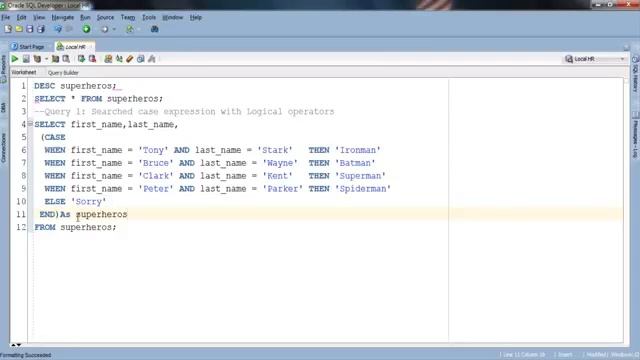The image size is (640, 360).
Task: Click the Open folder icon in main toolbar
Action: pyautogui.click(x=19, y=29)
